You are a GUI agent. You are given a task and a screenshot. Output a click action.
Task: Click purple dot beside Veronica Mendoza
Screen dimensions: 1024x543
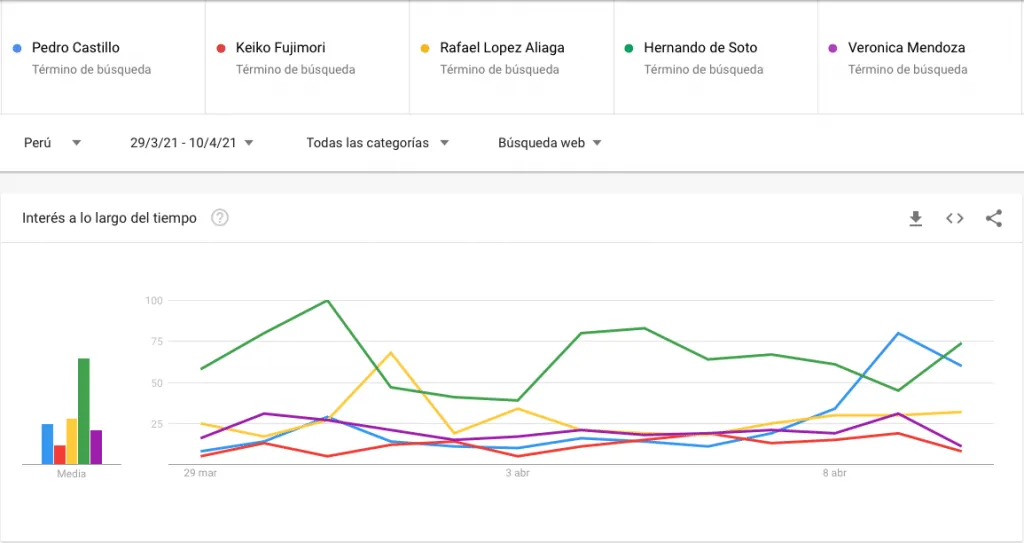(833, 48)
